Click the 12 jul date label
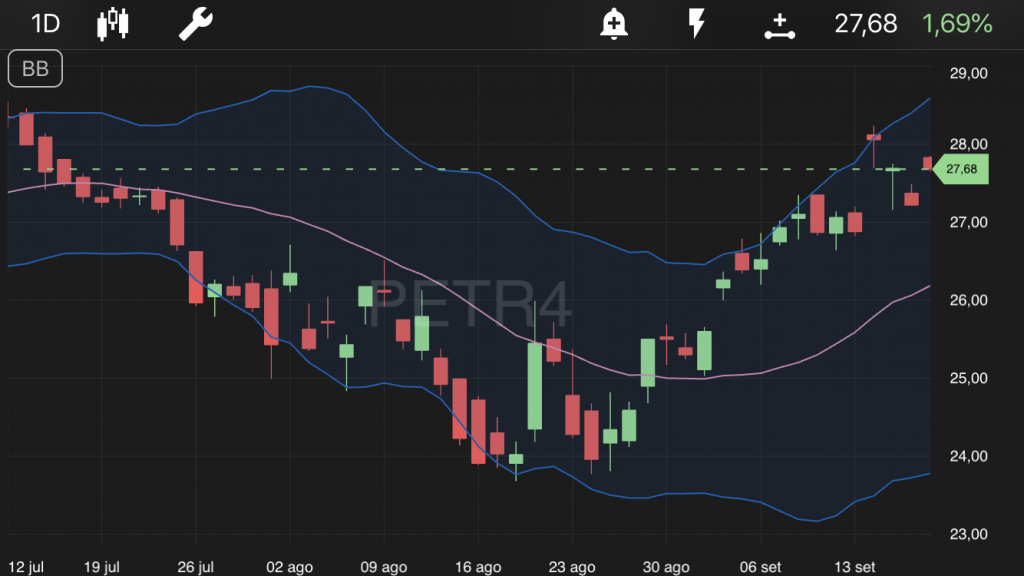The height and width of the screenshot is (576, 1024). pos(26,567)
